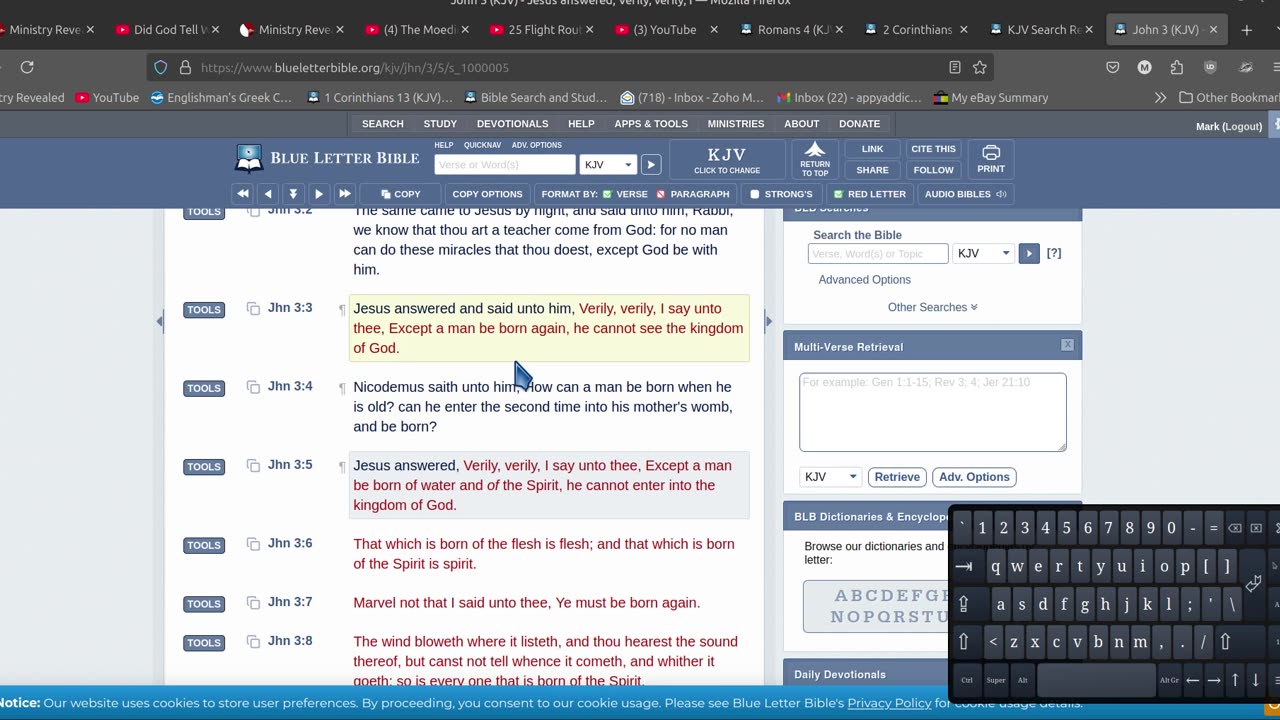
Task: Toggle Firefox reader view icon
Action: [x=954, y=67]
